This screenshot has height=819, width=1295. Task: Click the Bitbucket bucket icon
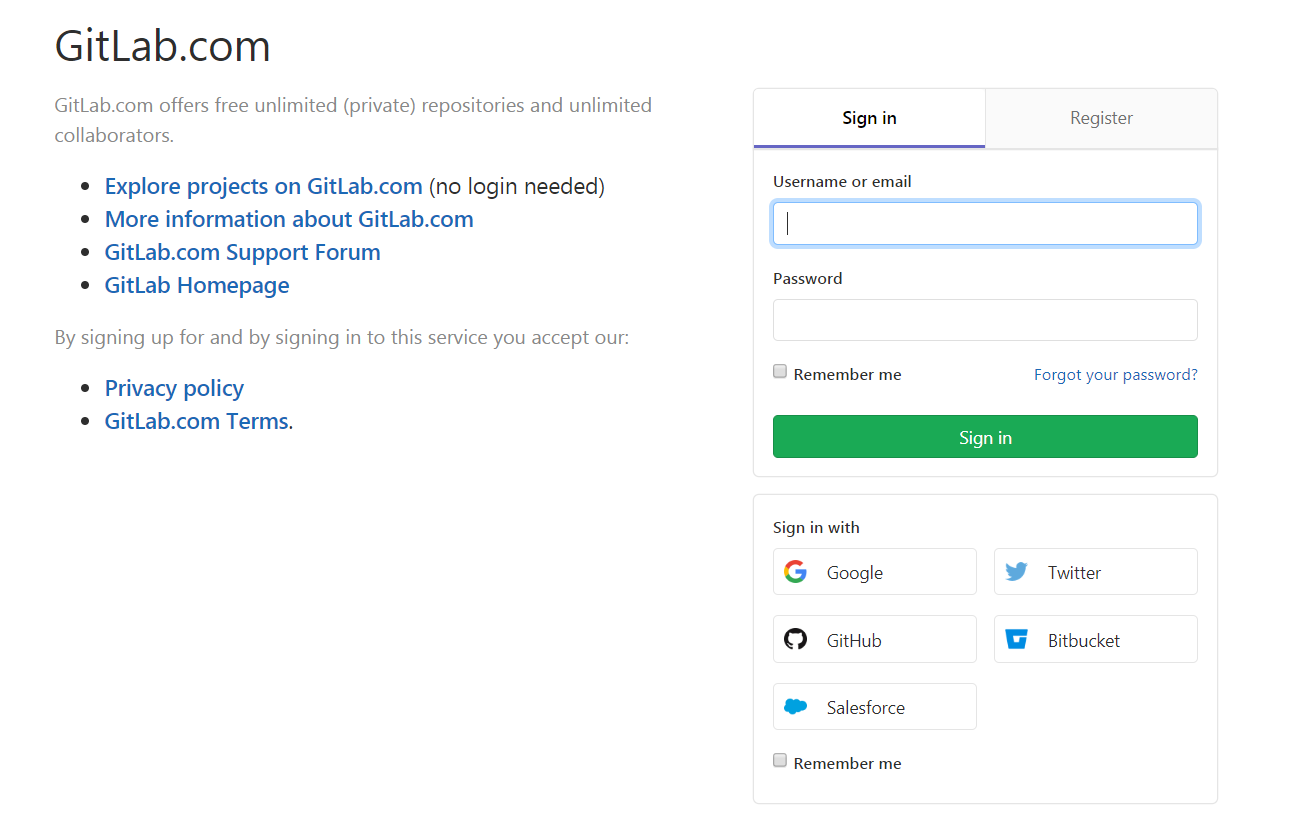(1016, 639)
